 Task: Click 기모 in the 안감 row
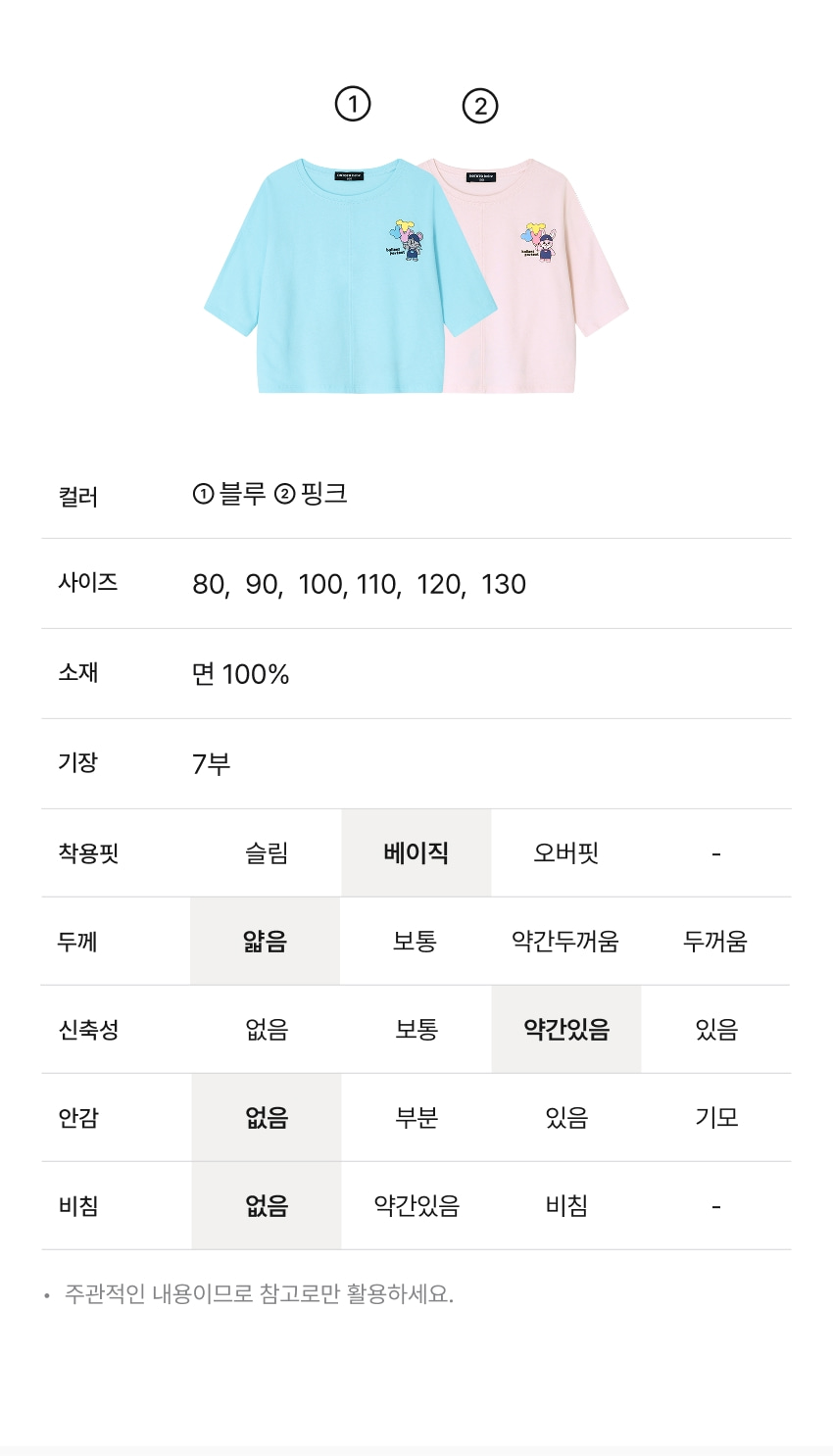[x=716, y=1118]
